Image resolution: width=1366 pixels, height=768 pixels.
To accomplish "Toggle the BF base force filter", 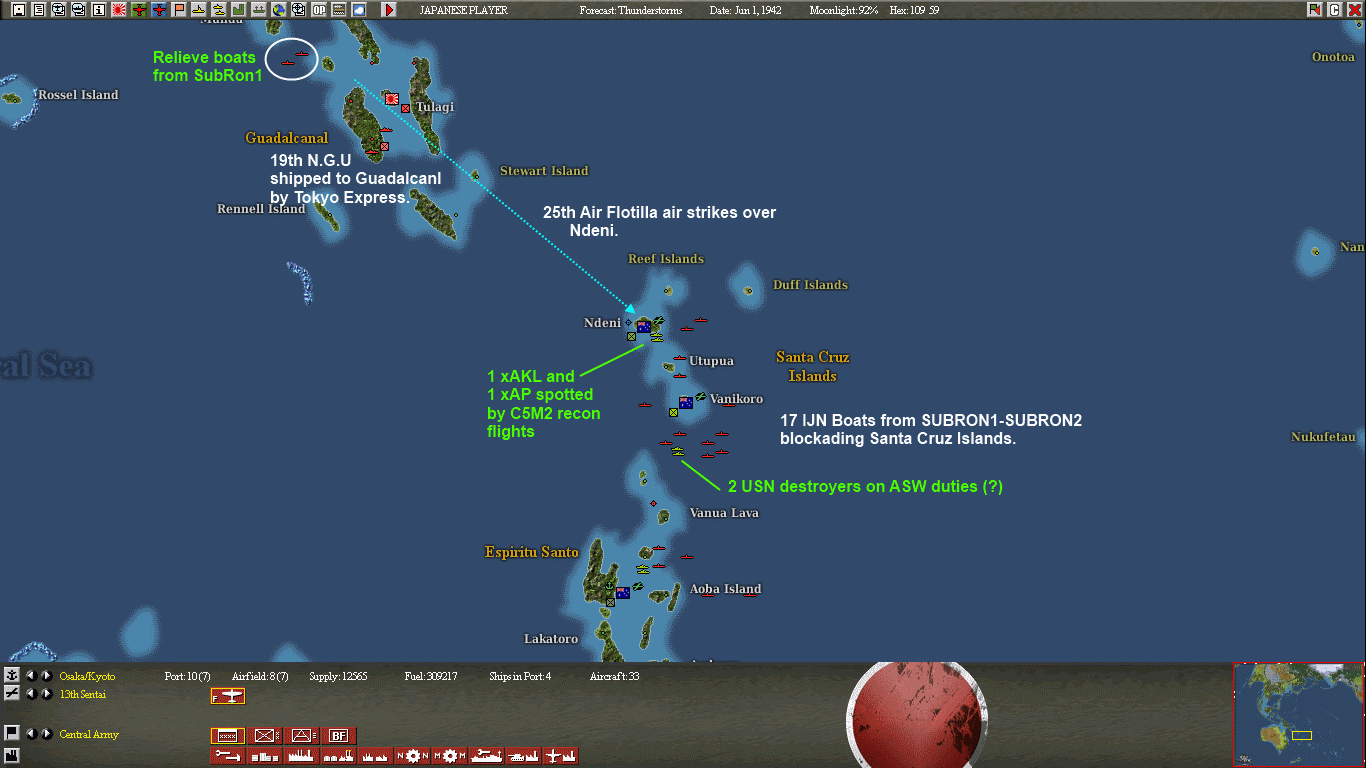I will point(340,736).
